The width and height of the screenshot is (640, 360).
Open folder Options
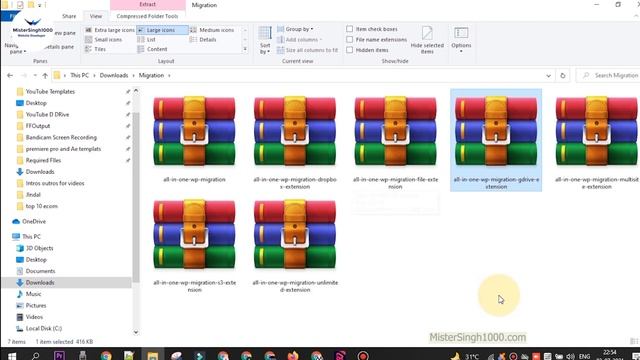461,40
